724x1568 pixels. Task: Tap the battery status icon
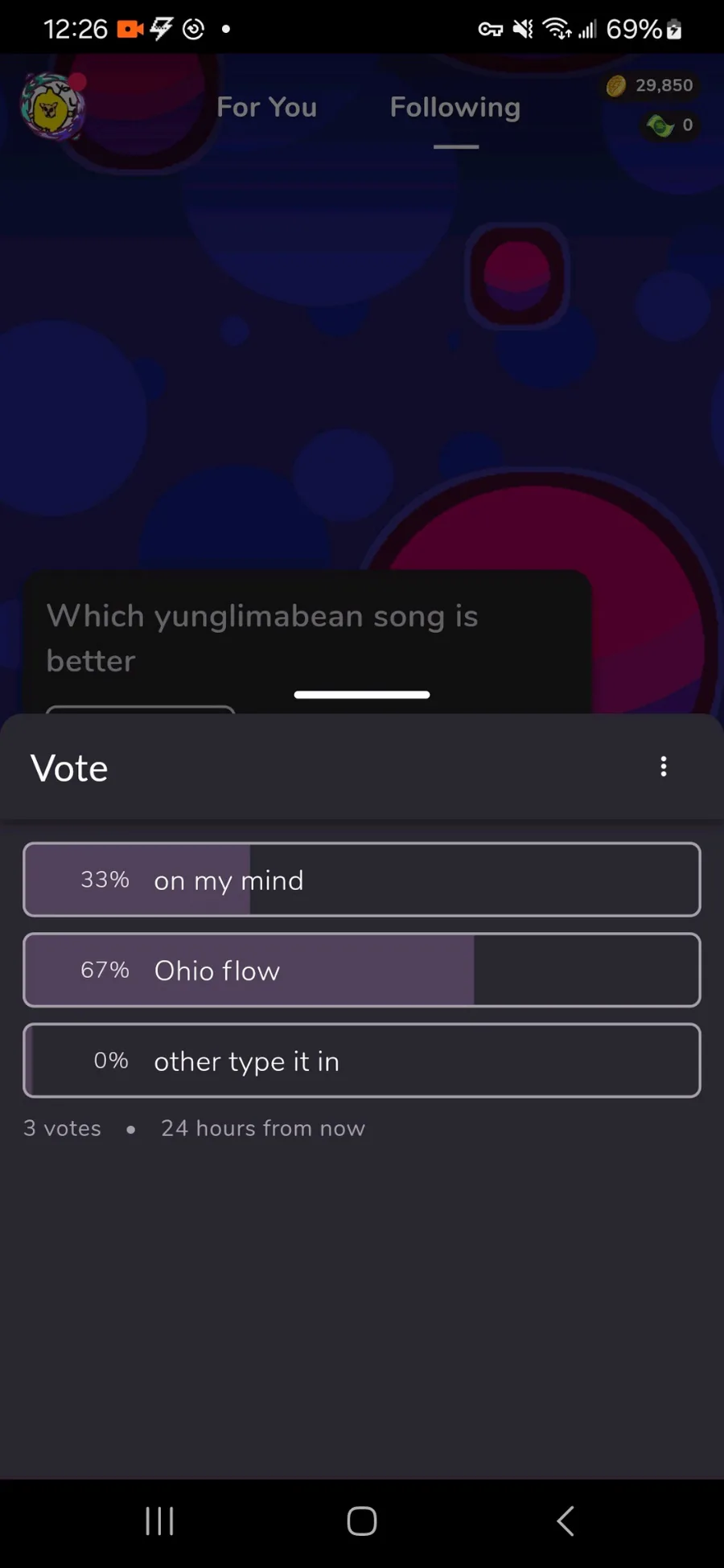click(674, 30)
